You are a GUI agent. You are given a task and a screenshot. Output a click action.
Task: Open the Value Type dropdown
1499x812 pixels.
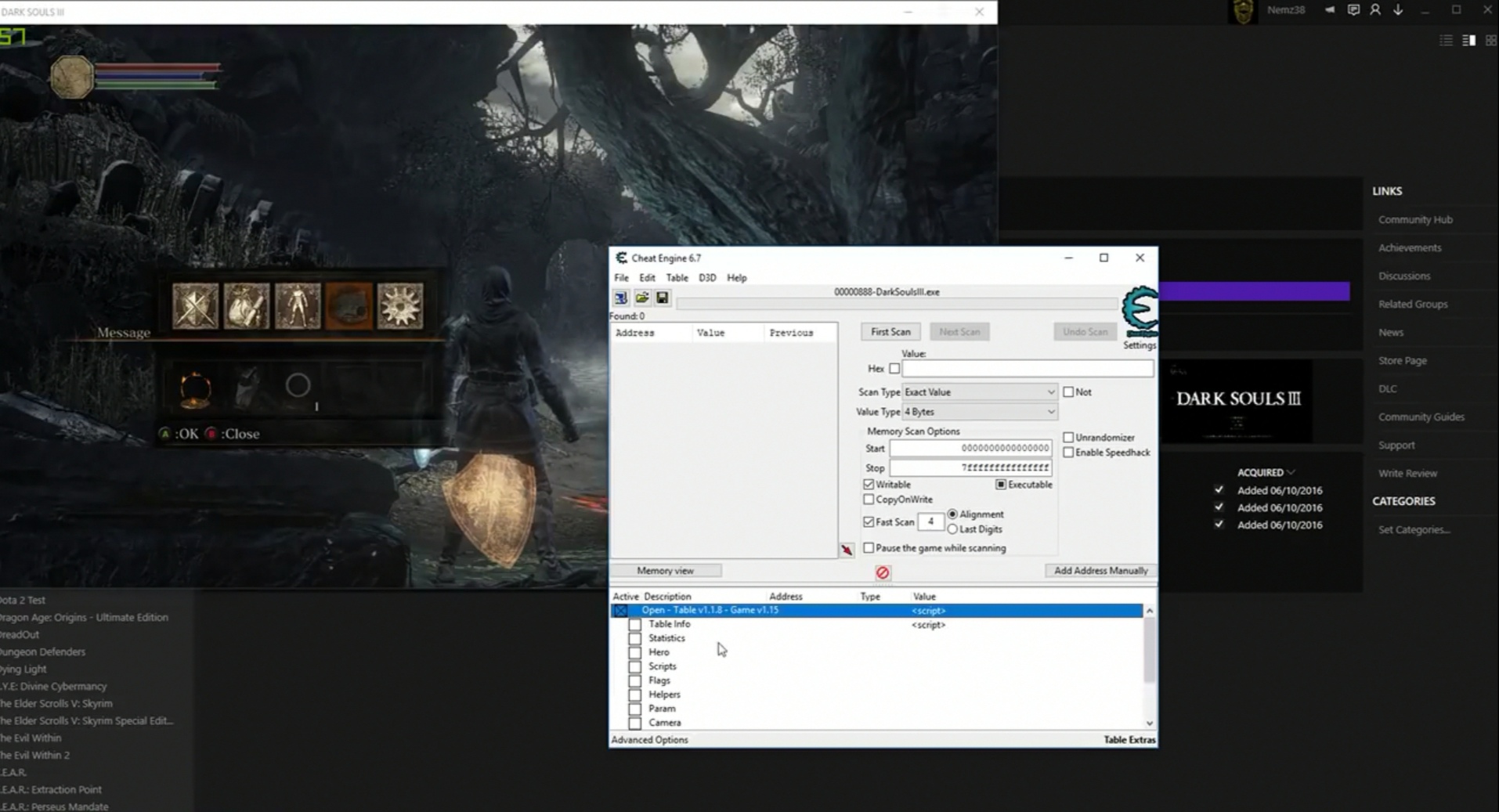980,411
